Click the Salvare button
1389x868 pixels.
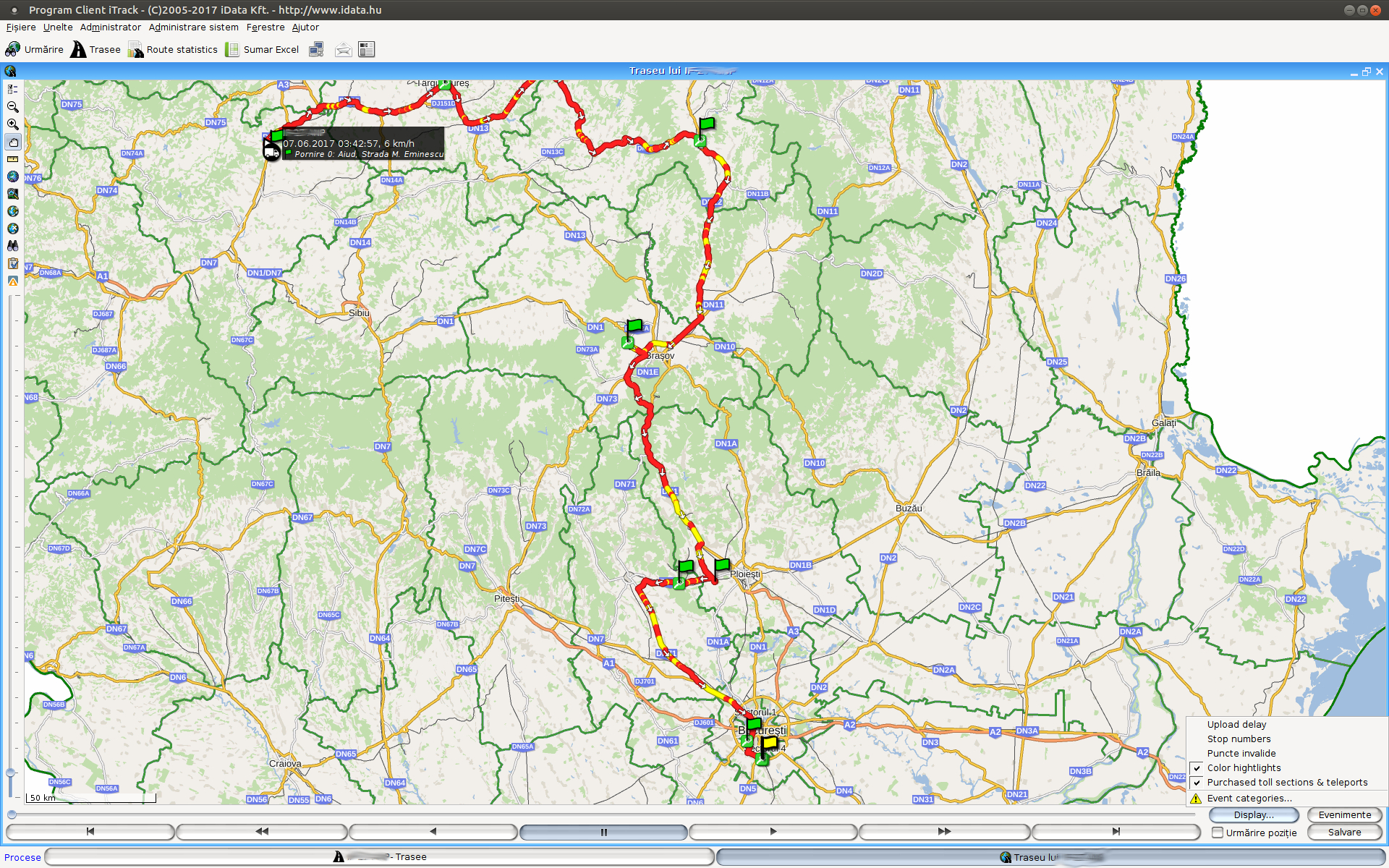(1344, 833)
